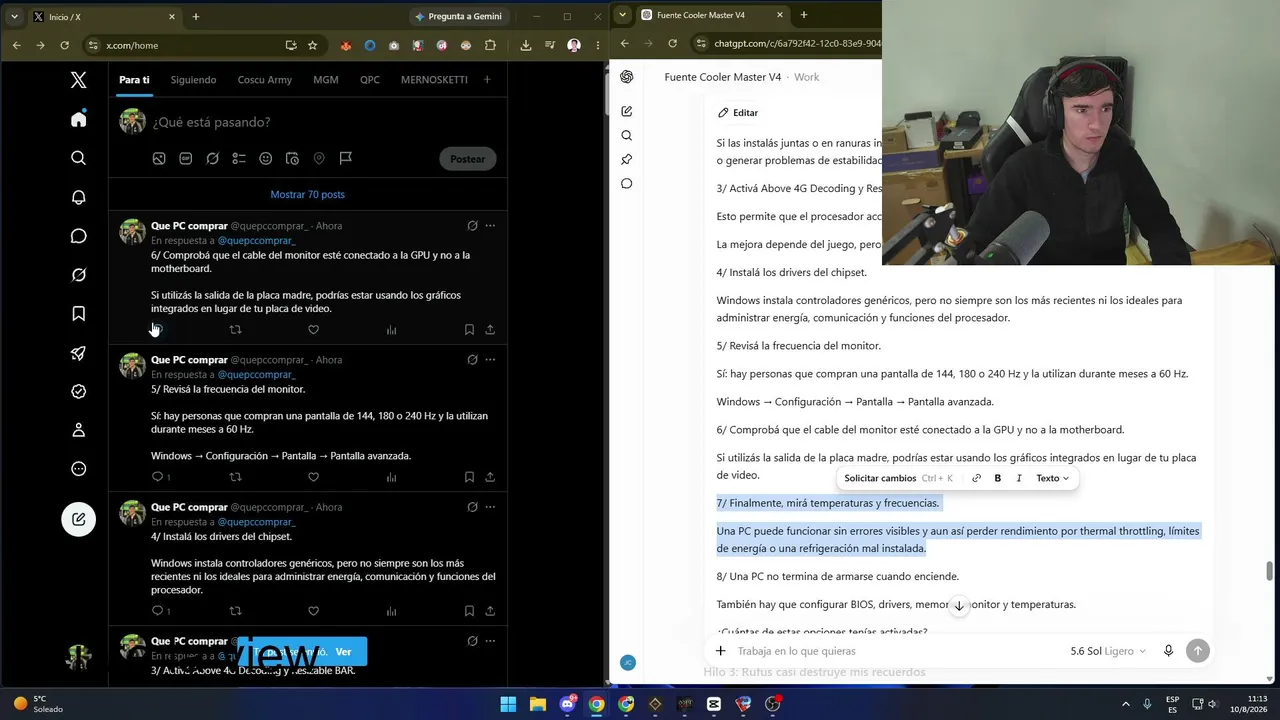The width and height of the screenshot is (1280, 720).
Task: Add a GIF to the new post
Action: click(185, 158)
